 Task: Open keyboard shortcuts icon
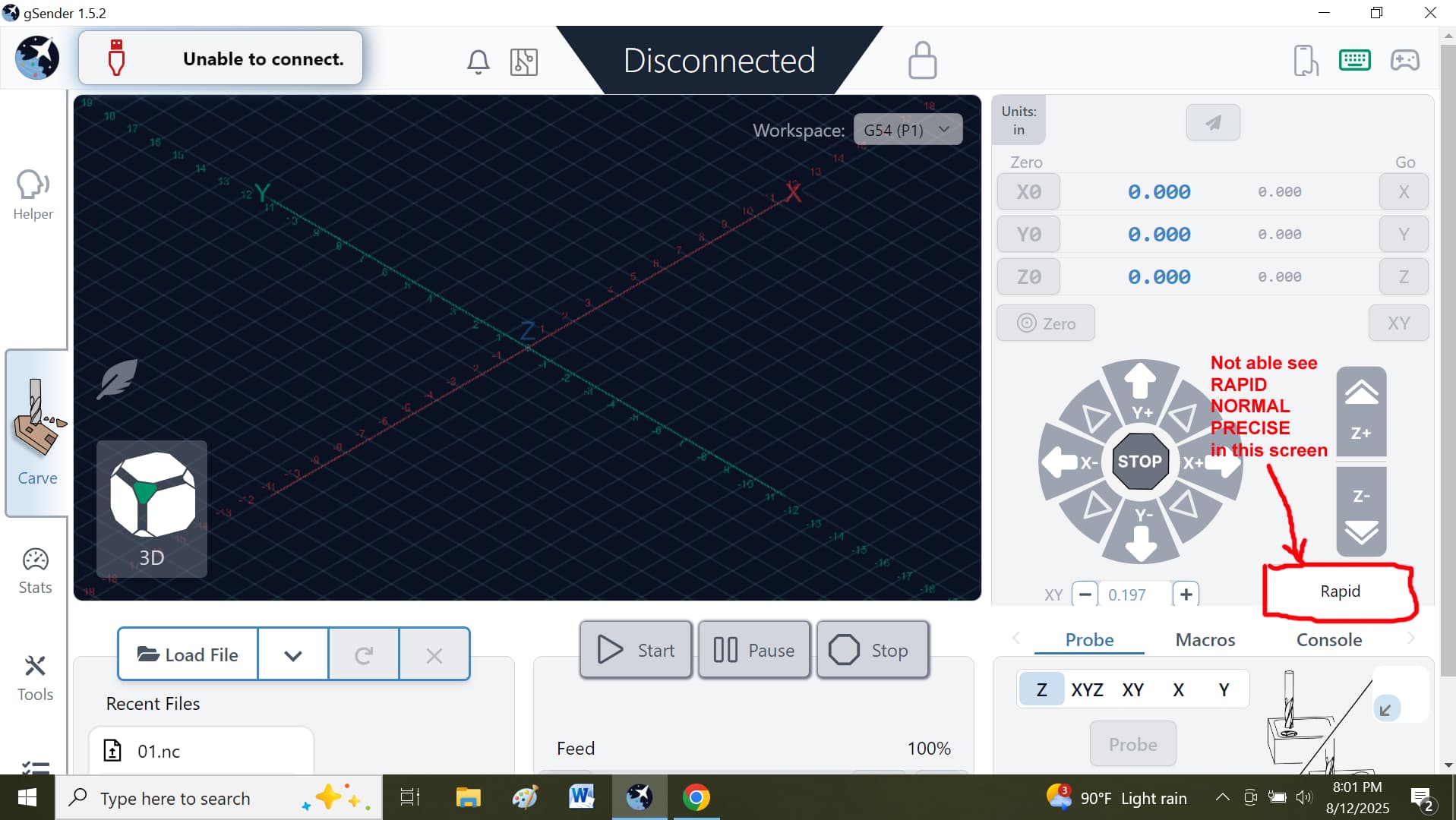point(1354,60)
